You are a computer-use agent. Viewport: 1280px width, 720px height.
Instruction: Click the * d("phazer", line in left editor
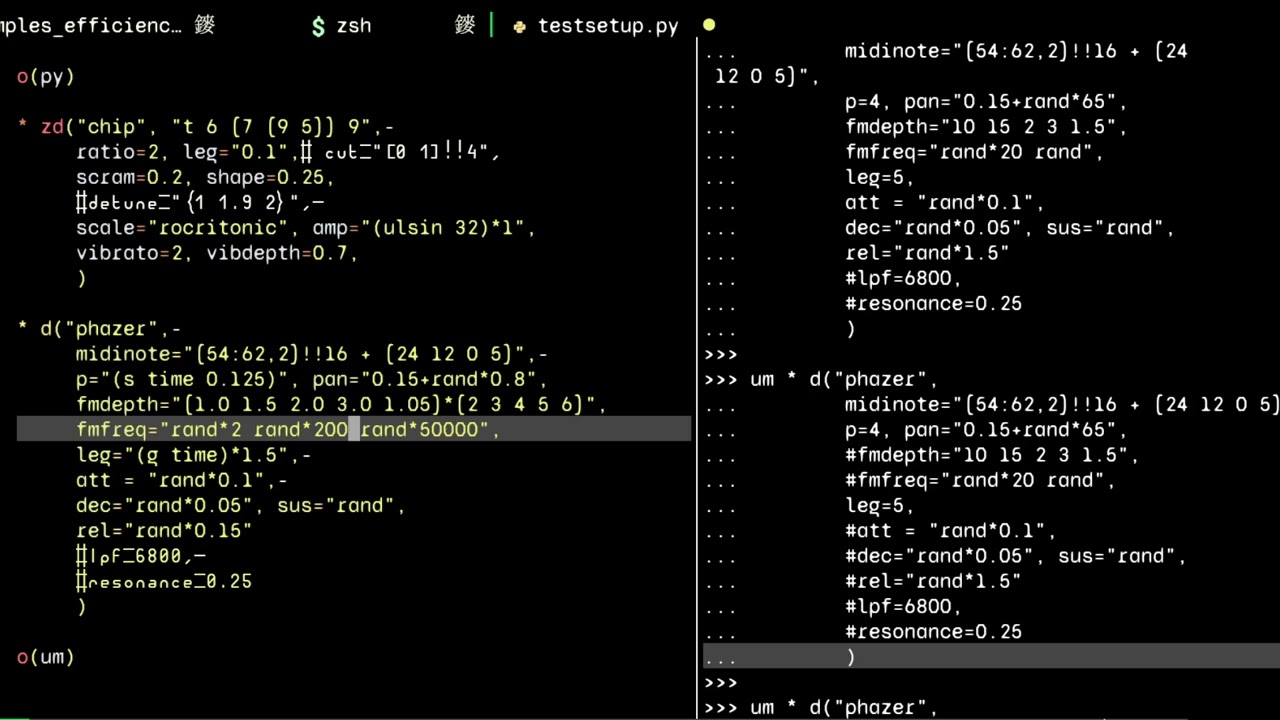(x=99, y=329)
